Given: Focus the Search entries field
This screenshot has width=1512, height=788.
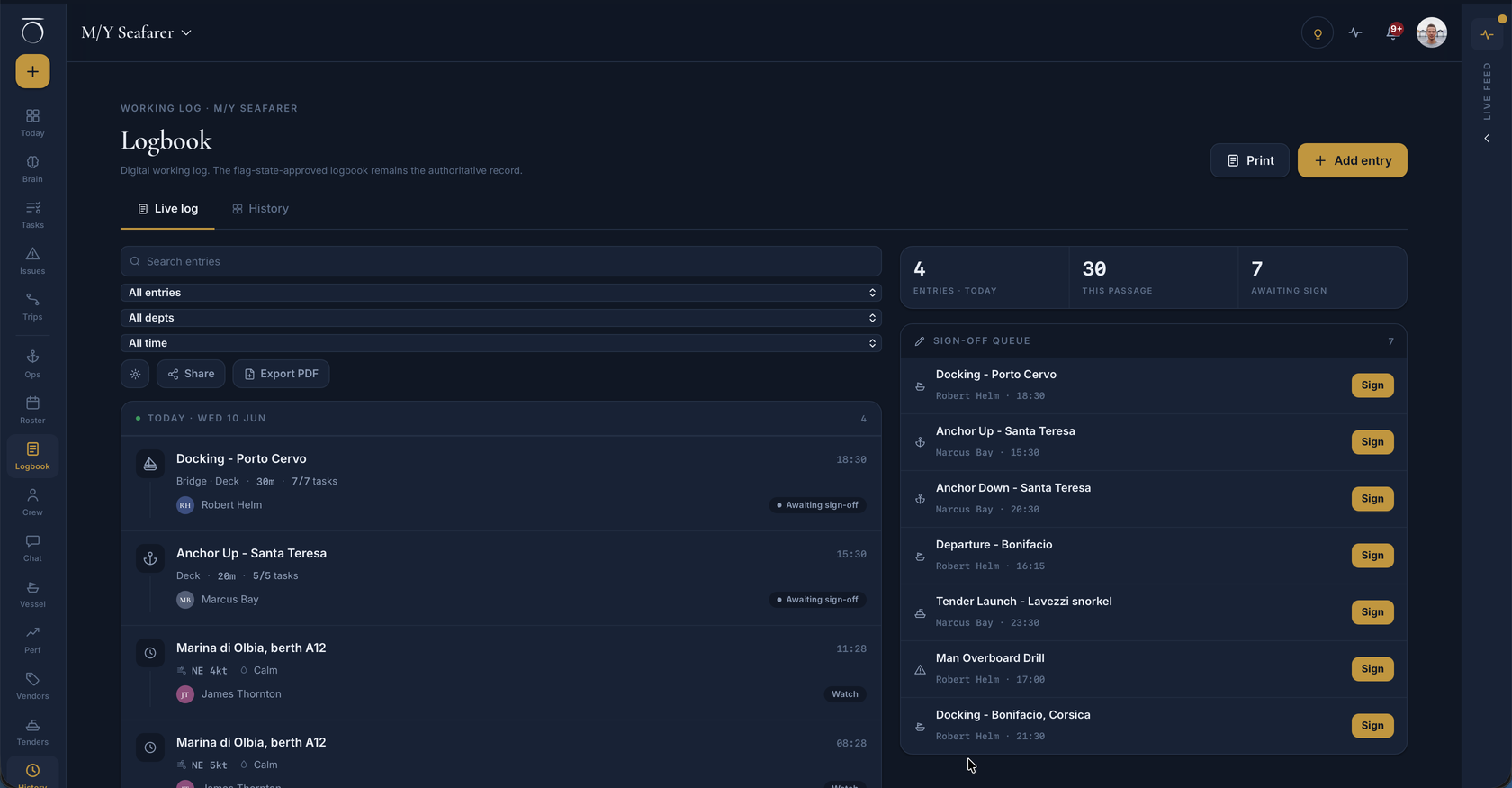Looking at the screenshot, I should pos(501,261).
